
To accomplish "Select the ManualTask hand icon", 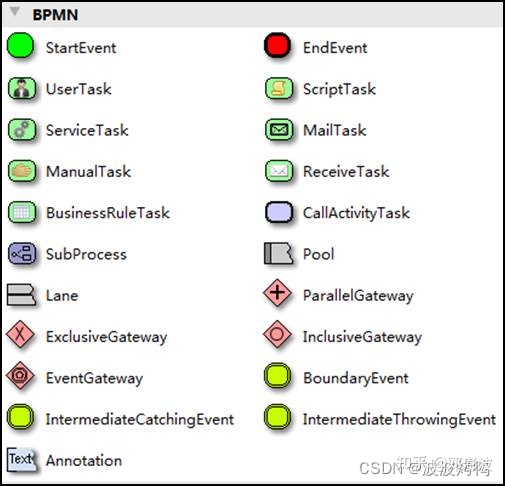I will (x=22, y=171).
